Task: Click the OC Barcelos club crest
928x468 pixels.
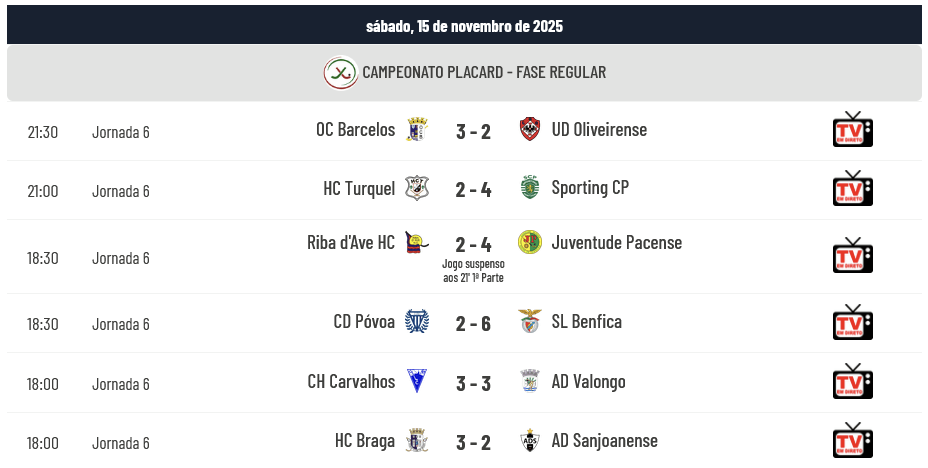Action: point(417,130)
